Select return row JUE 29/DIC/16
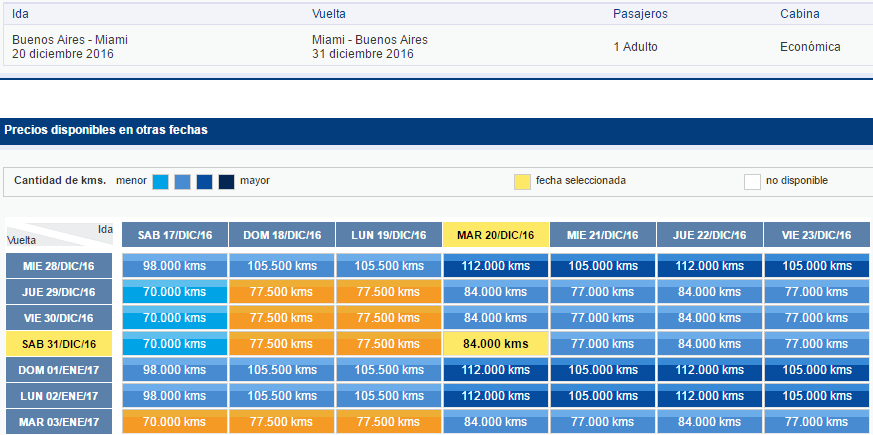 59,292
